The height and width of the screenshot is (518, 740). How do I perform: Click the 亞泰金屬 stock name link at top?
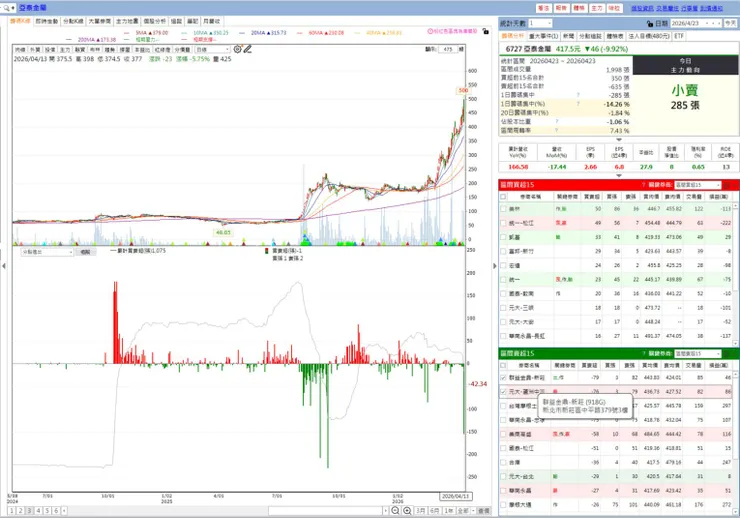33,8
